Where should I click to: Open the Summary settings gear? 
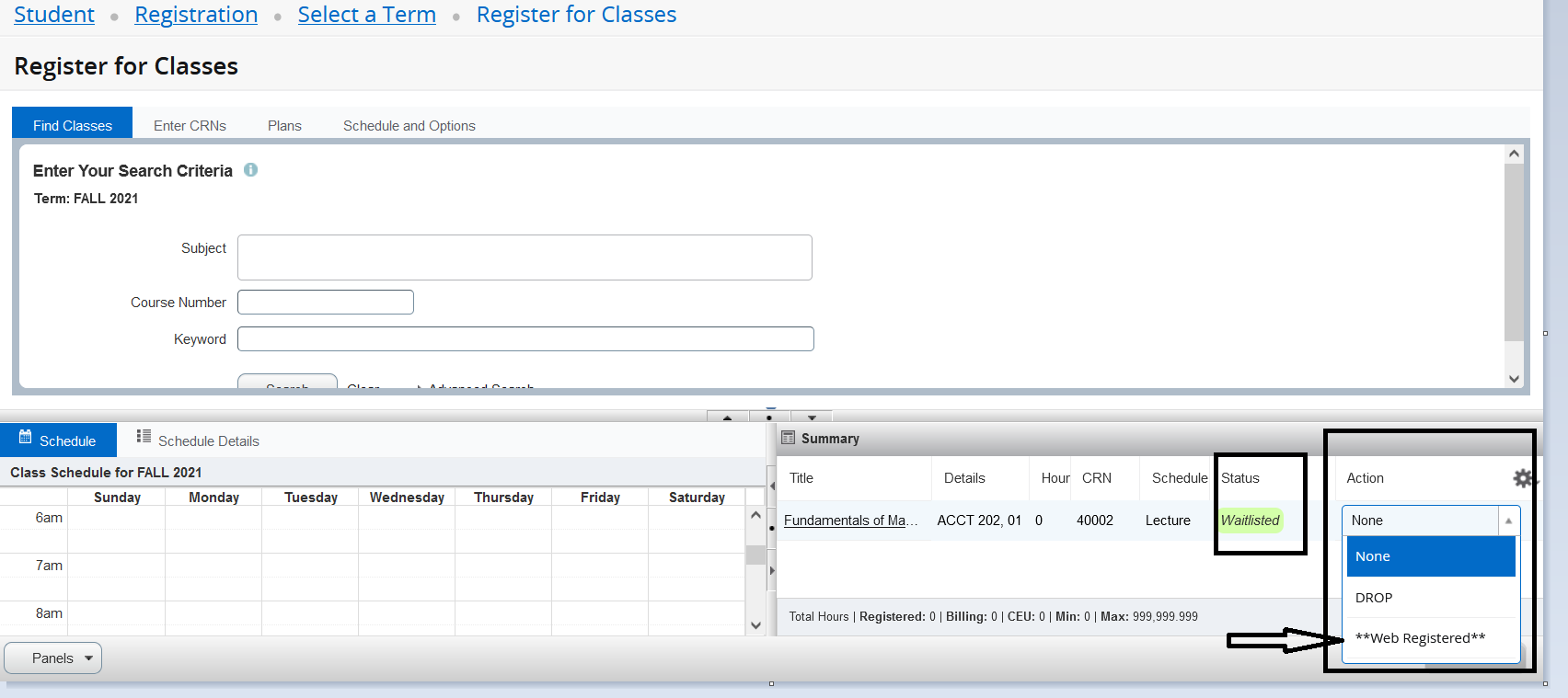1523,478
